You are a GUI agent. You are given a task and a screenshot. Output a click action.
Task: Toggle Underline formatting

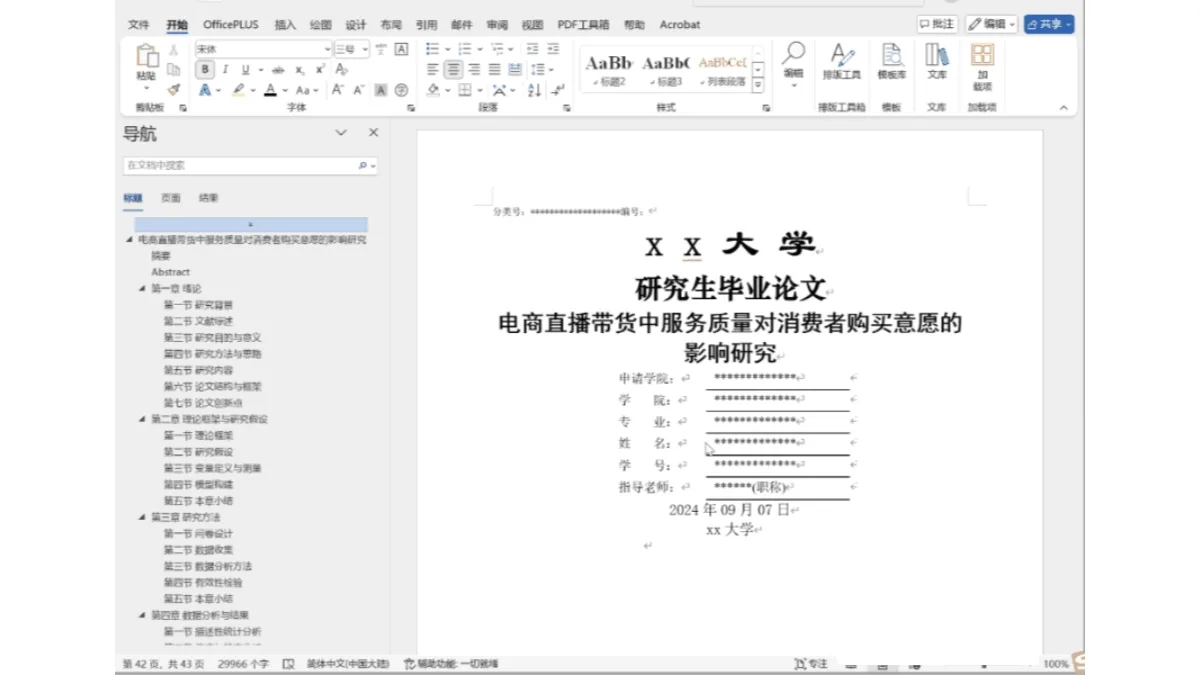pos(245,70)
